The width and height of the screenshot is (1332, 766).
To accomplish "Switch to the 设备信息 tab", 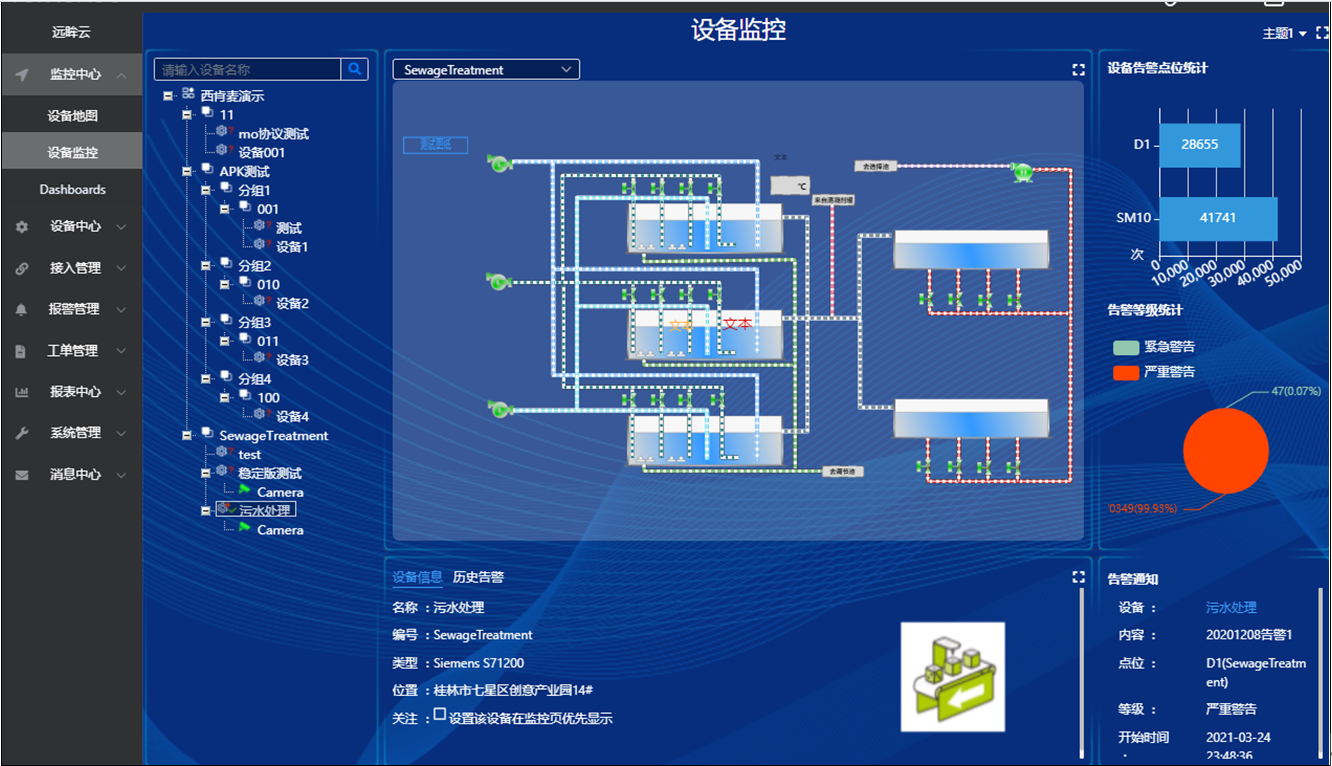I will tap(417, 577).
